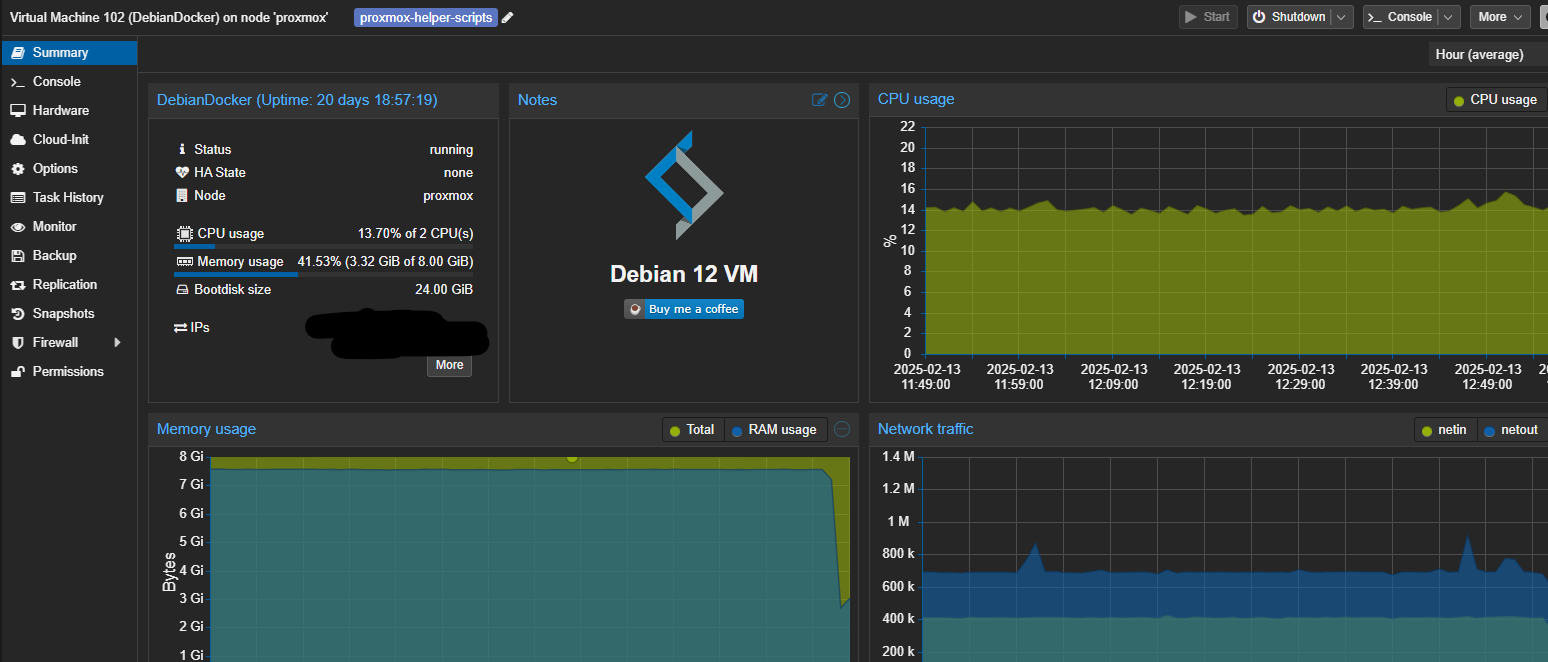This screenshot has height=662, width=1548.
Task: Click the Monitor eye icon
Action: click(x=17, y=227)
